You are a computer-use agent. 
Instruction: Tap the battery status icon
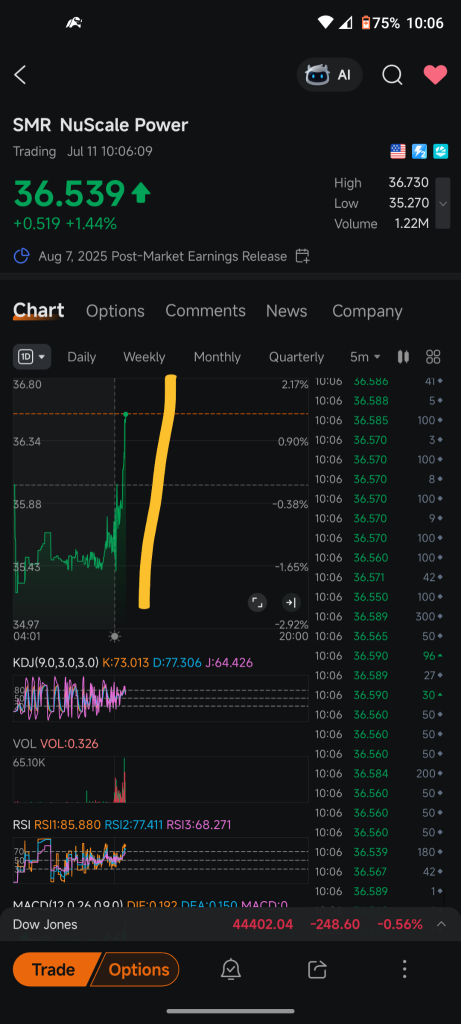[366, 23]
